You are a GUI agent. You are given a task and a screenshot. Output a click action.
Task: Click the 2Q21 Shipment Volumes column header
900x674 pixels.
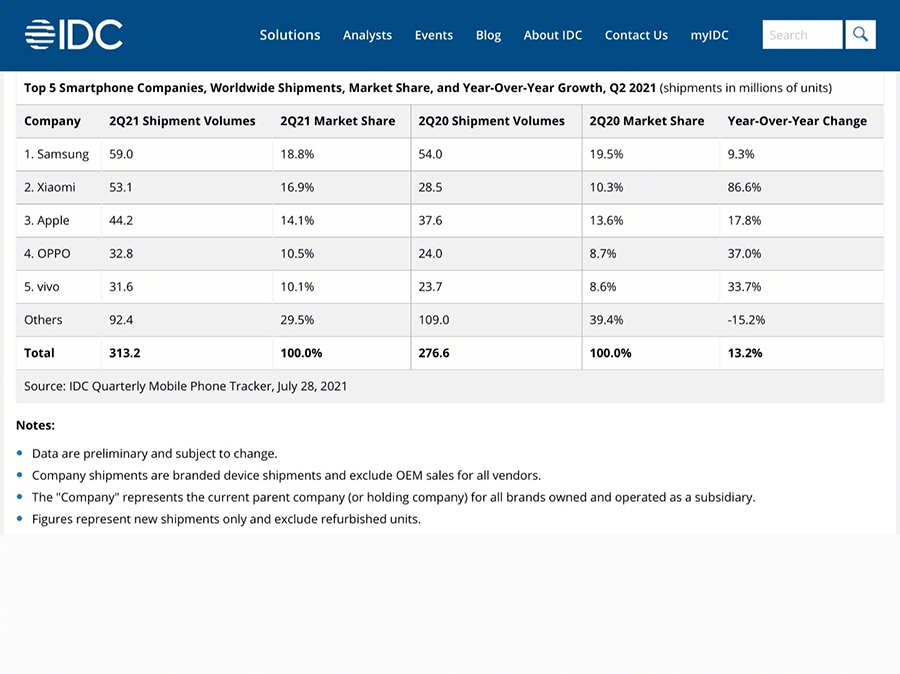click(x=182, y=121)
